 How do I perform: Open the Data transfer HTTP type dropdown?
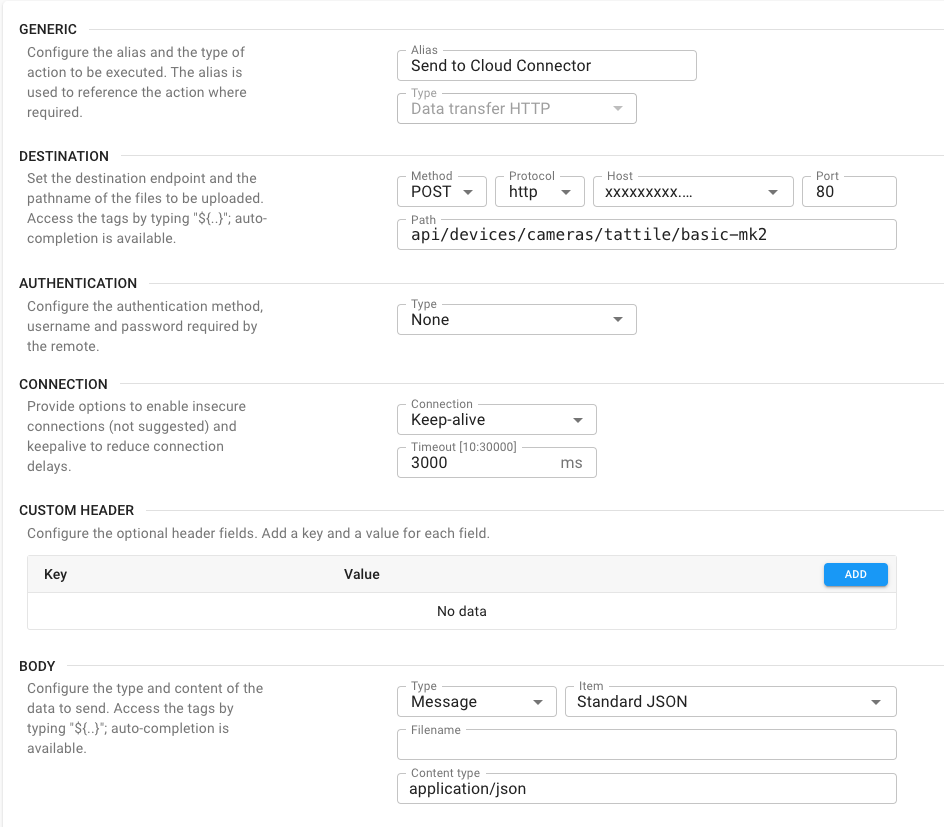516,108
